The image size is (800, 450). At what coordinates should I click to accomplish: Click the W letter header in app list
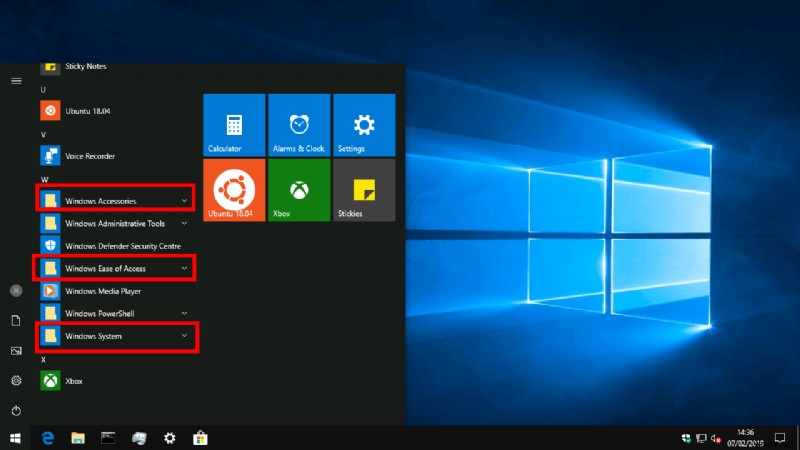tap(44, 180)
